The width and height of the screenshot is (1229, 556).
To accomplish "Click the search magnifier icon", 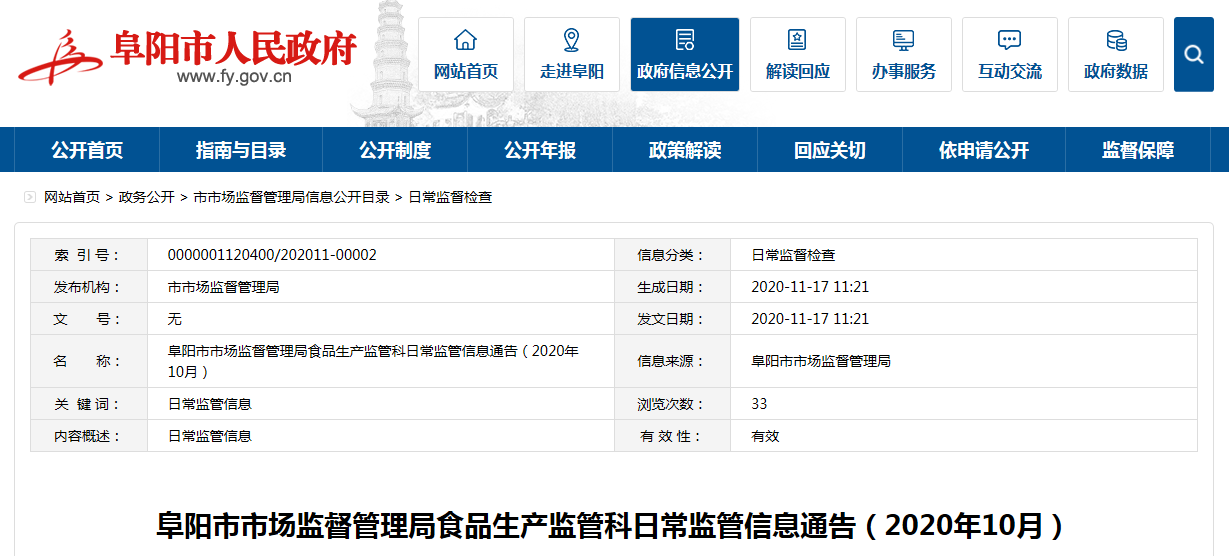I will [1193, 54].
